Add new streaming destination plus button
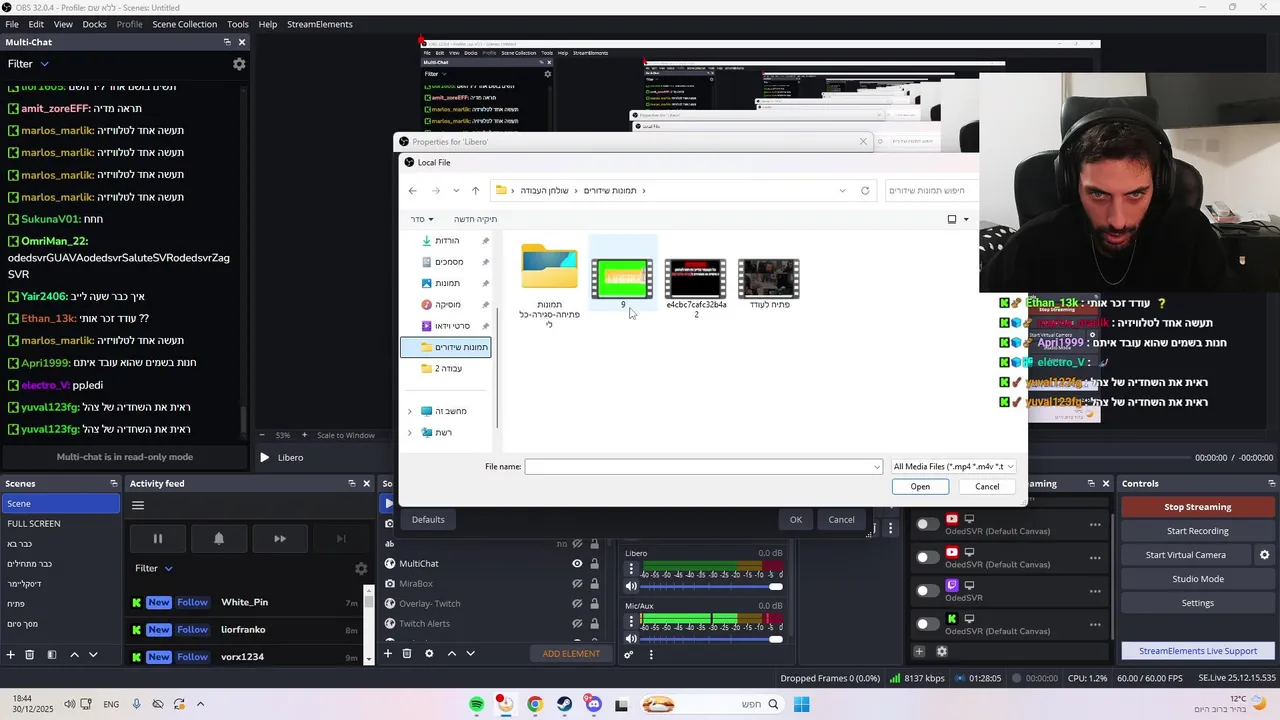 919,652
